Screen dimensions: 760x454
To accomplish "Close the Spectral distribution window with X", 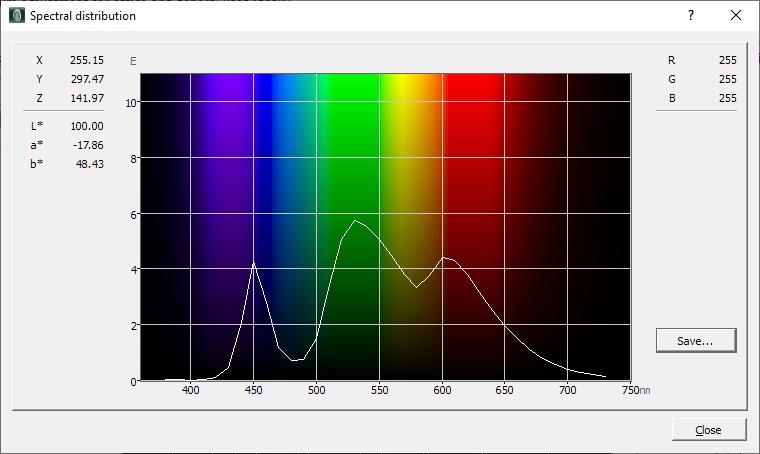I will pyautogui.click(x=736, y=16).
